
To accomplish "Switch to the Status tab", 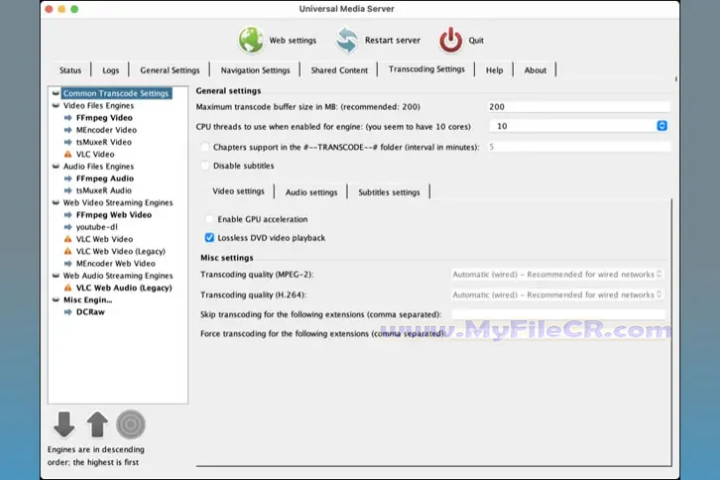I will point(70,70).
